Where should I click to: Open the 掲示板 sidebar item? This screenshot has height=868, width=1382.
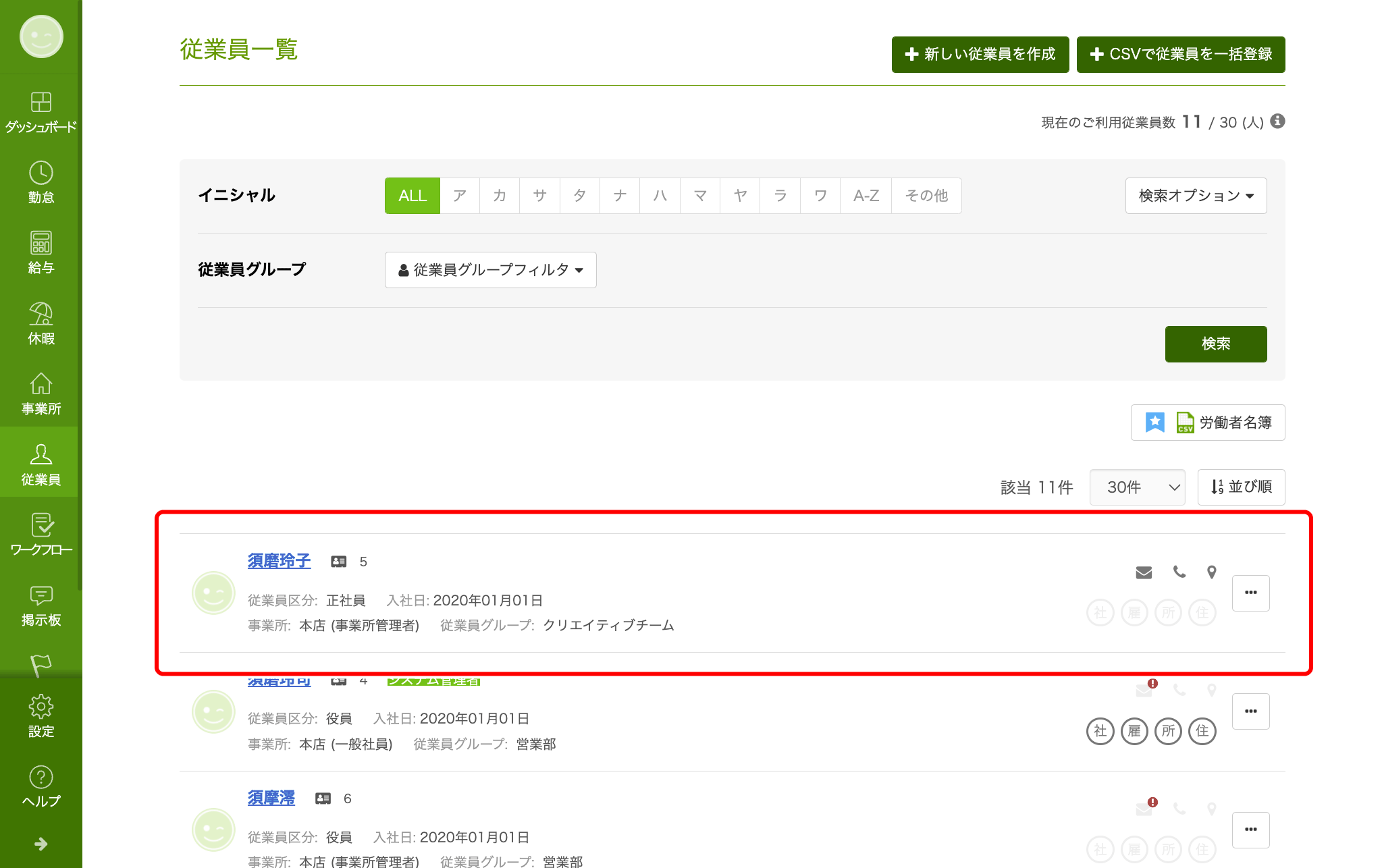[x=41, y=605]
